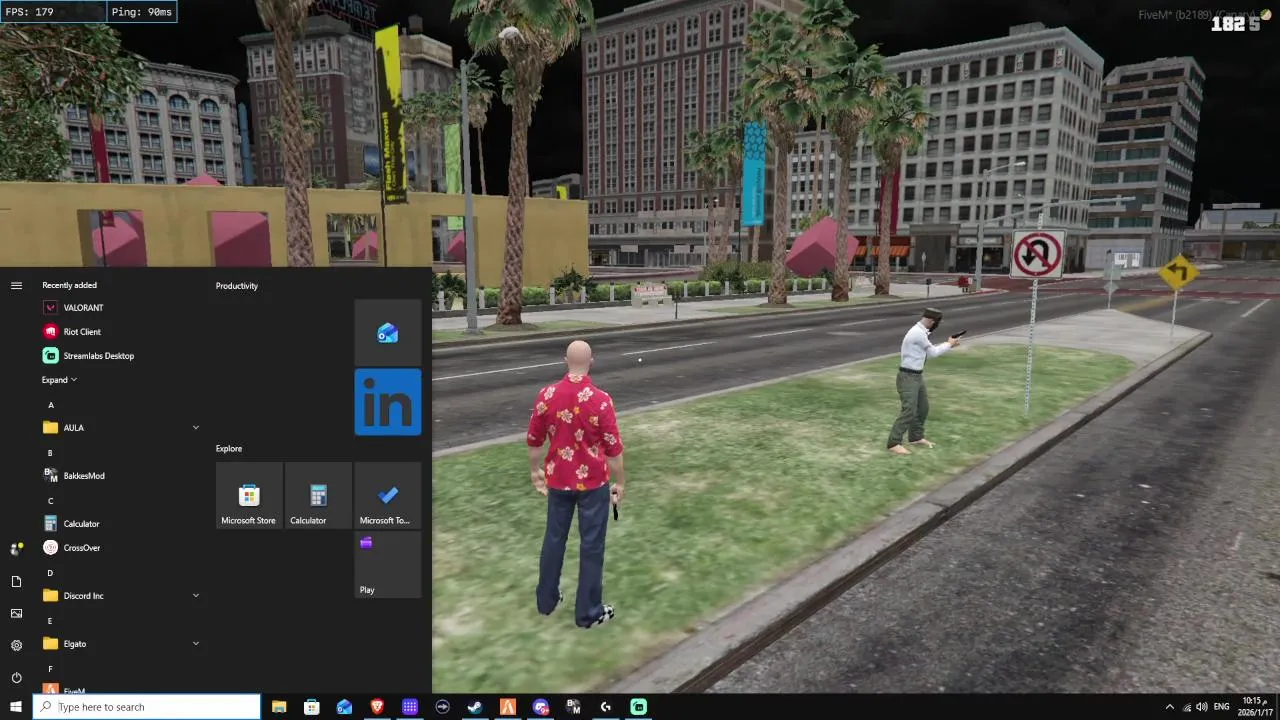Click the Type here to search box
Viewport: 1280px width, 720px height.
[x=147, y=707]
